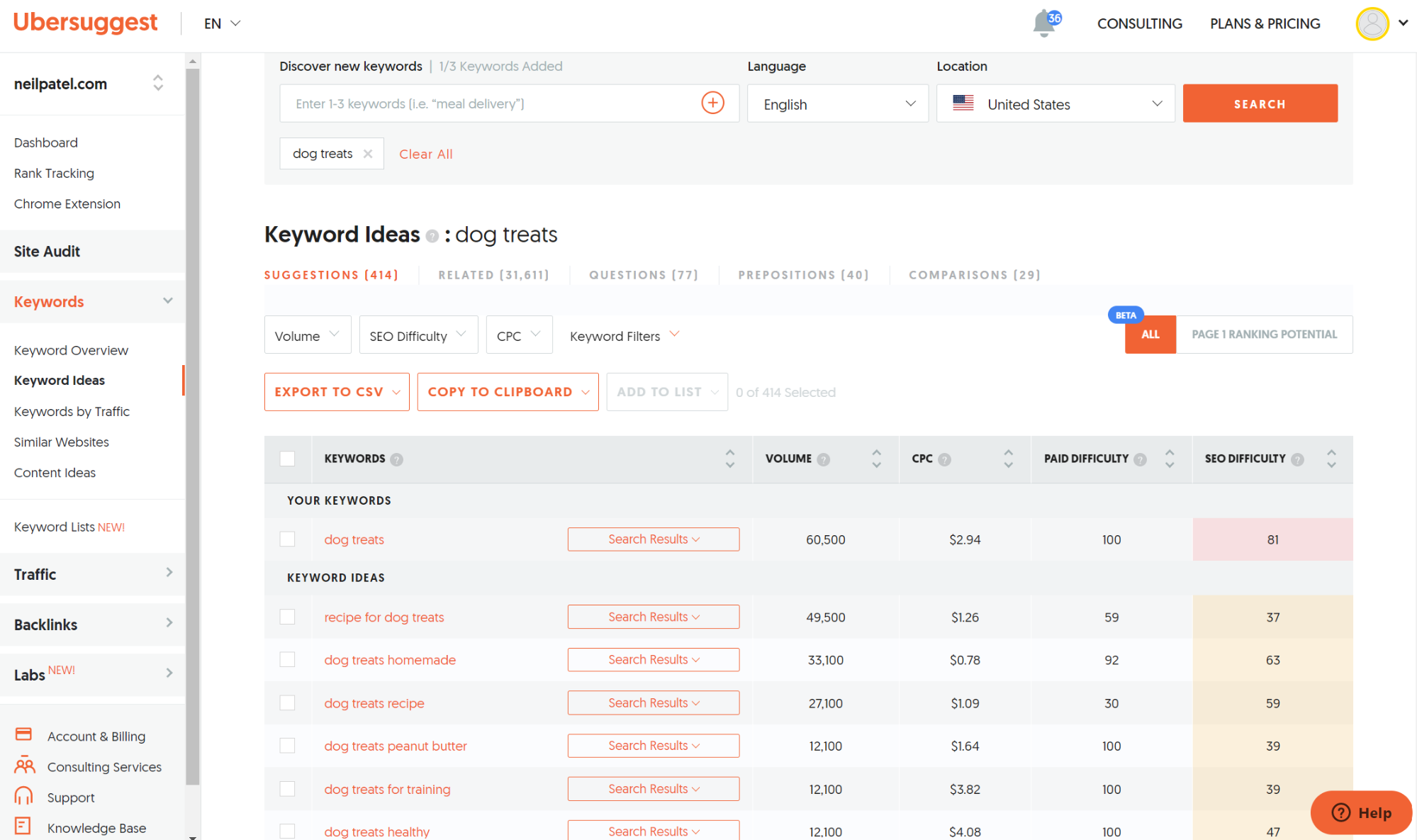Check the recipe for dog treats row
Image resolution: width=1417 pixels, height=840 pixels.
point(287,617)
